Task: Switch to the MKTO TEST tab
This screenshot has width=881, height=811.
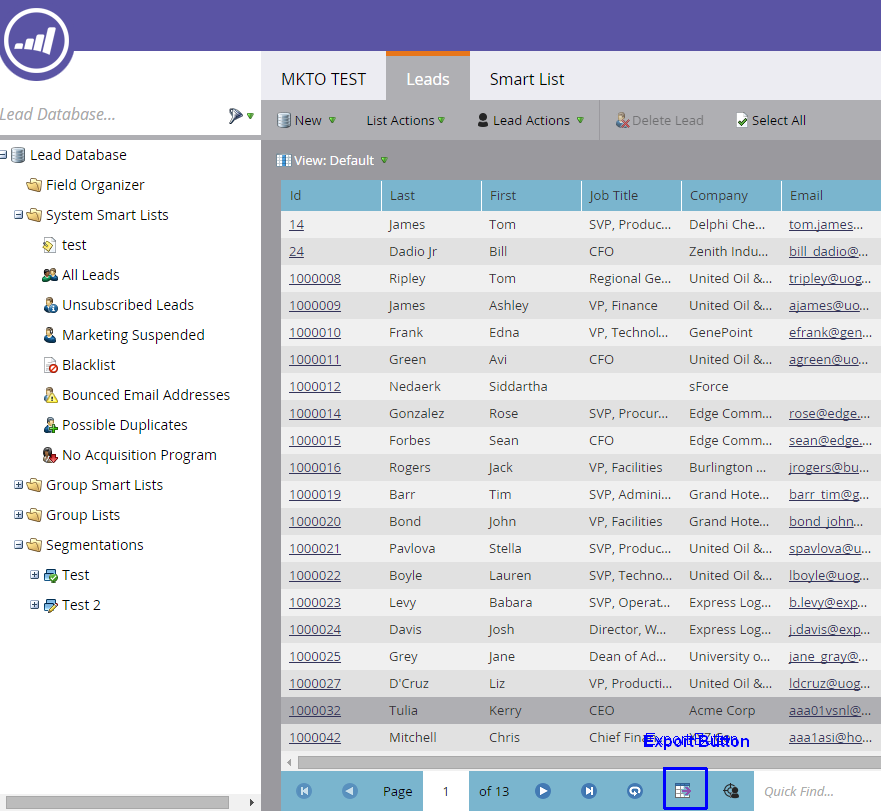Action: [324, 79]
